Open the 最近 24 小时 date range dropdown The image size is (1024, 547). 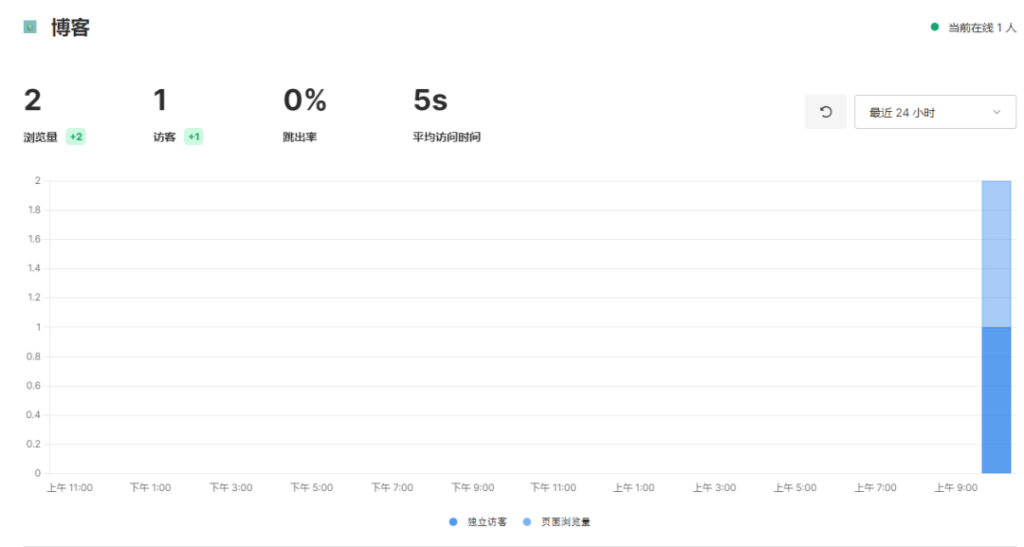click(x=935, y=112)
